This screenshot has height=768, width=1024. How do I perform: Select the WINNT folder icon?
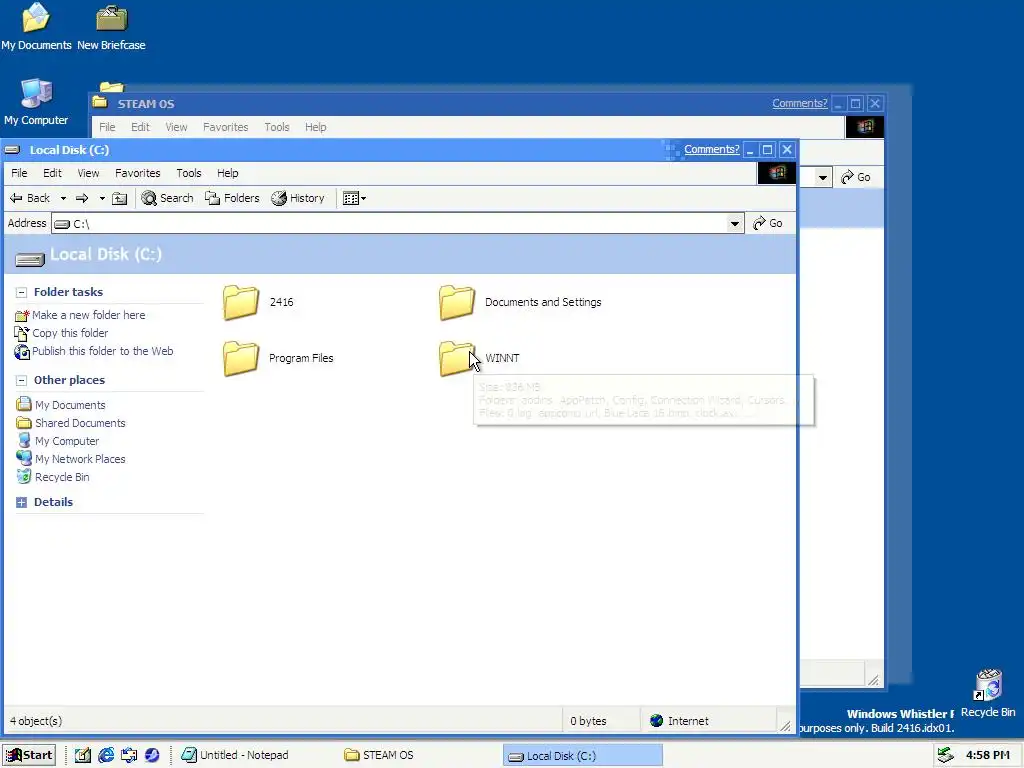pyautogui.click(x=456, y=359)
